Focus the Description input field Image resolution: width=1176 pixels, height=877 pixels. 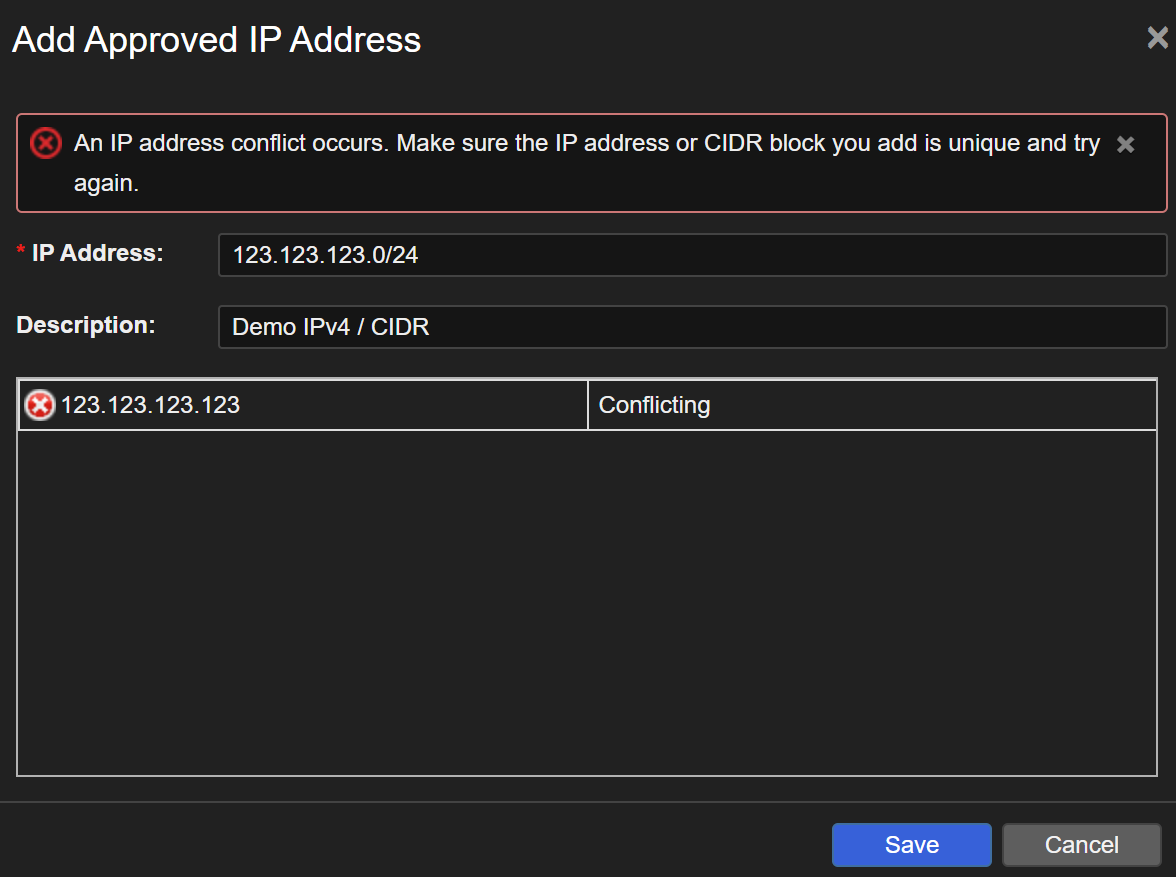[691, 327]
